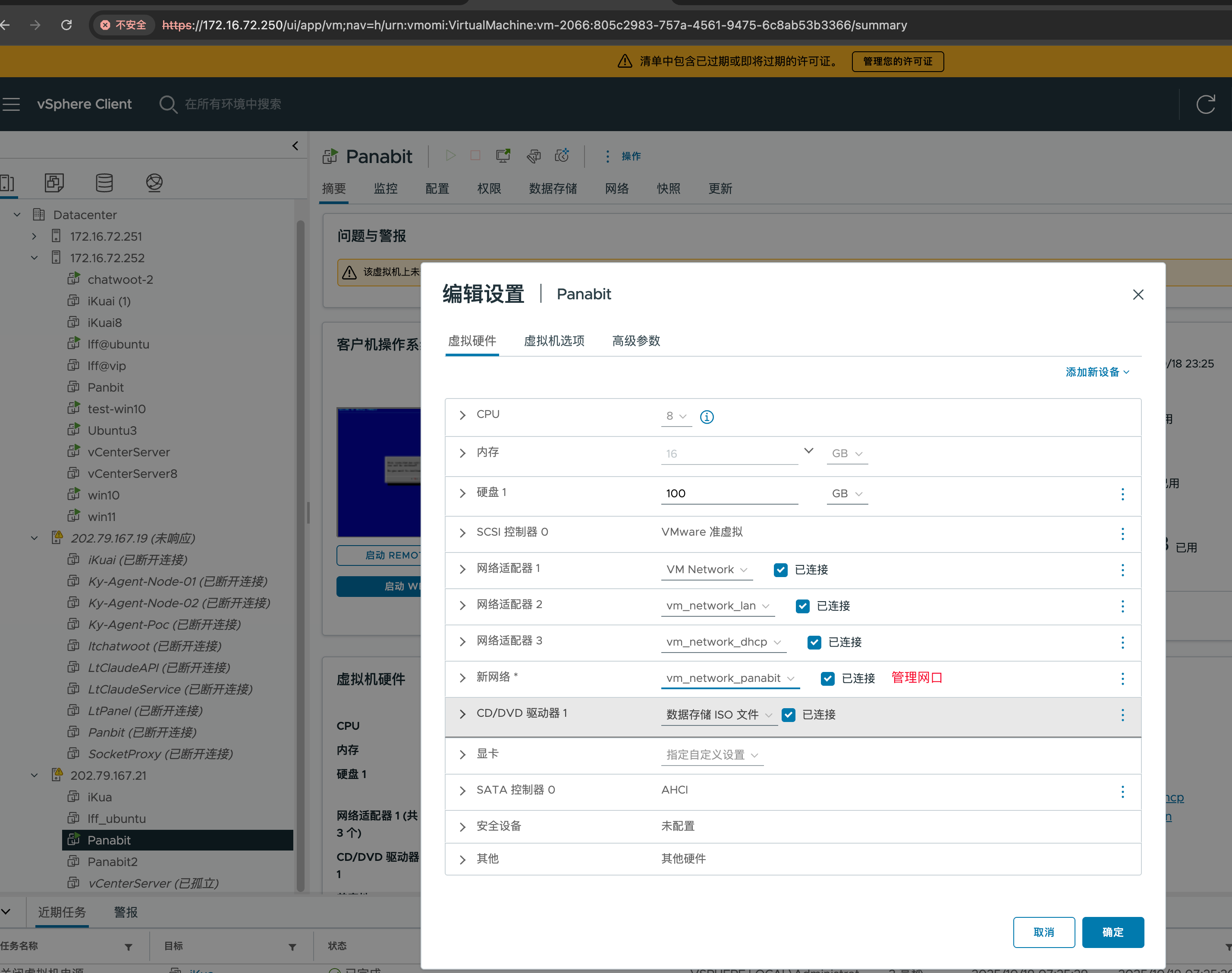
Task: Click the blue confirm button
Action: 1113,932
